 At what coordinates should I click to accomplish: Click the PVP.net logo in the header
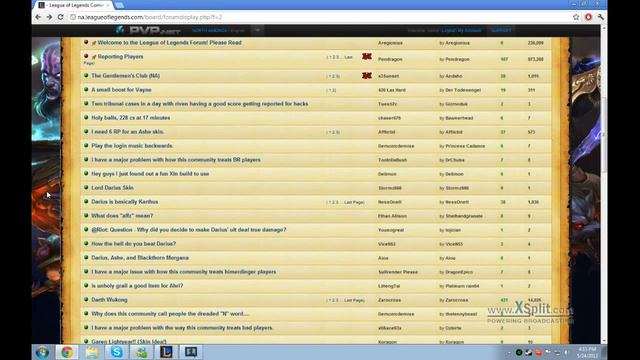[149, 30]
